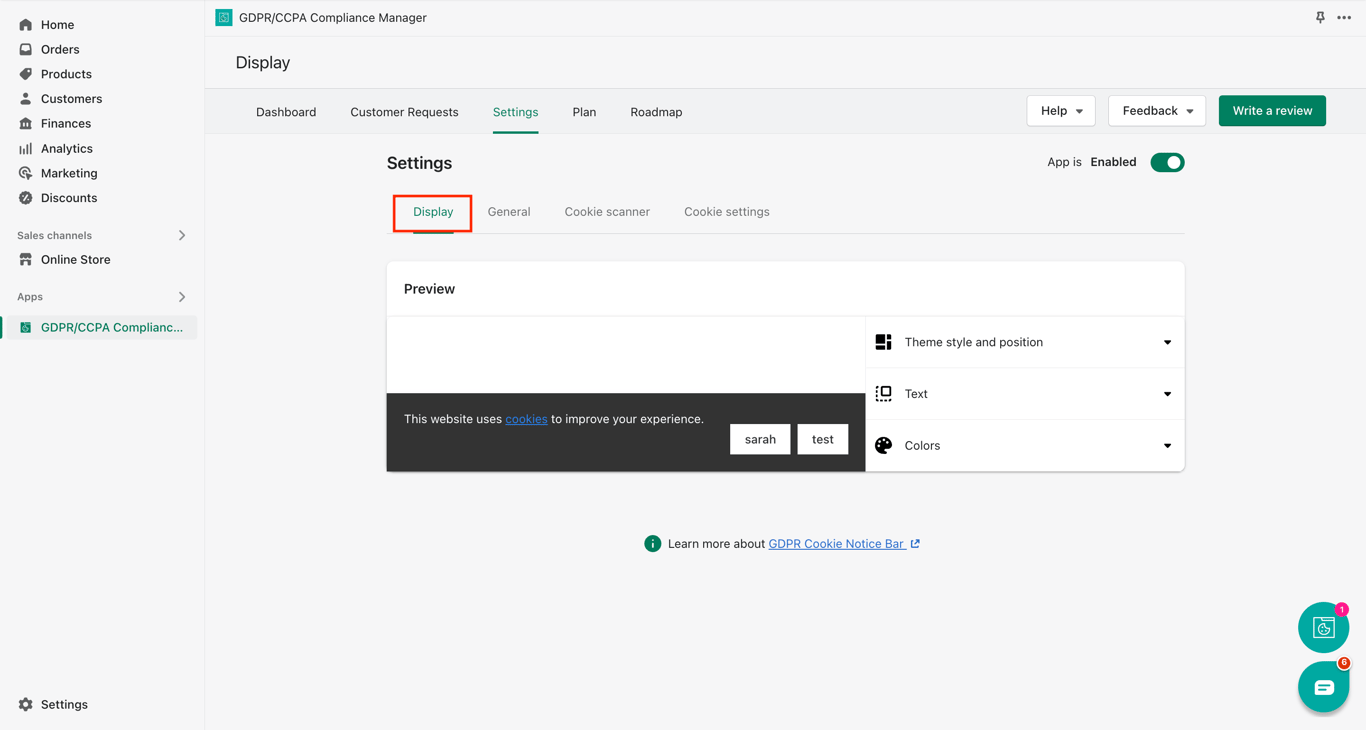Select GDPR/CCPA Compliance app in sidebar
Image resolution: width=1366 pixels, height=730 pixels.
tap(100, 328)
